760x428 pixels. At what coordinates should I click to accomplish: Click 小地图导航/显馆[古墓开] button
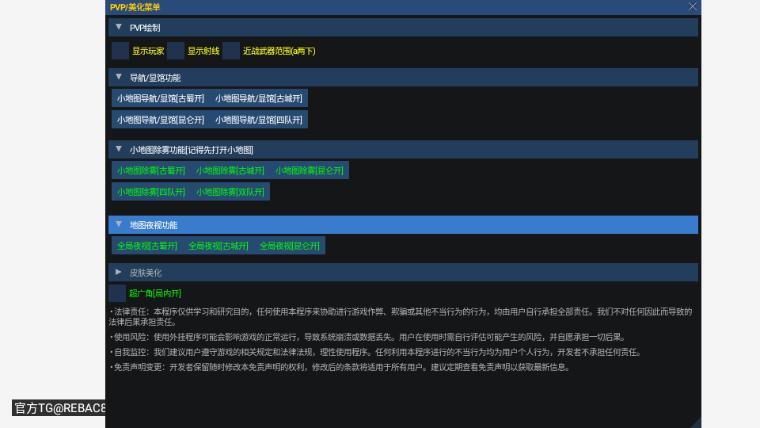tap(160, 98)
